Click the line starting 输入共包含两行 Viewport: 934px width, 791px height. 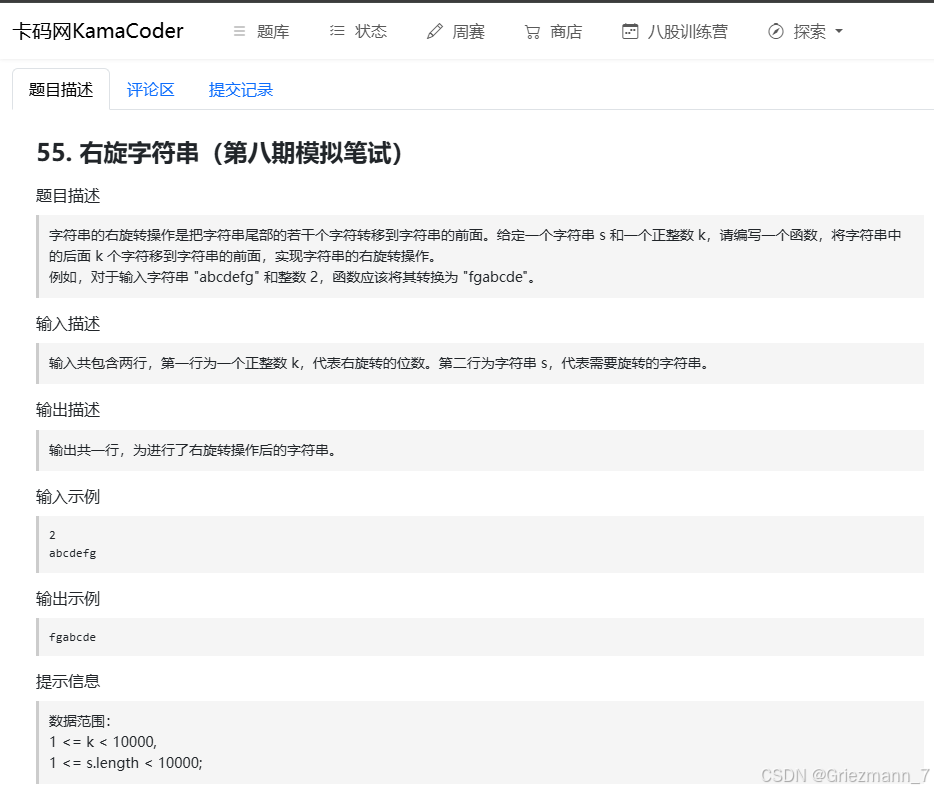click(379, 363)
